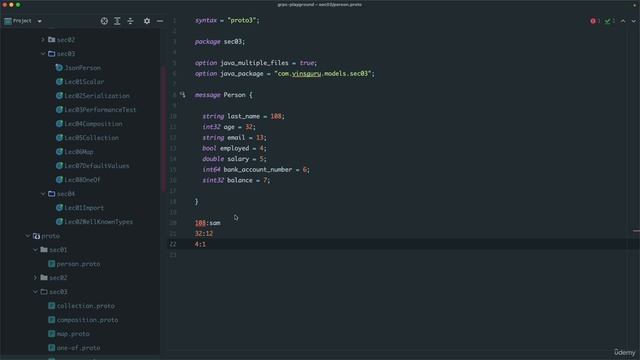The height and width of the screenshot is (360, 640).
Task: Hide the Project tool window
Action: 160,21
